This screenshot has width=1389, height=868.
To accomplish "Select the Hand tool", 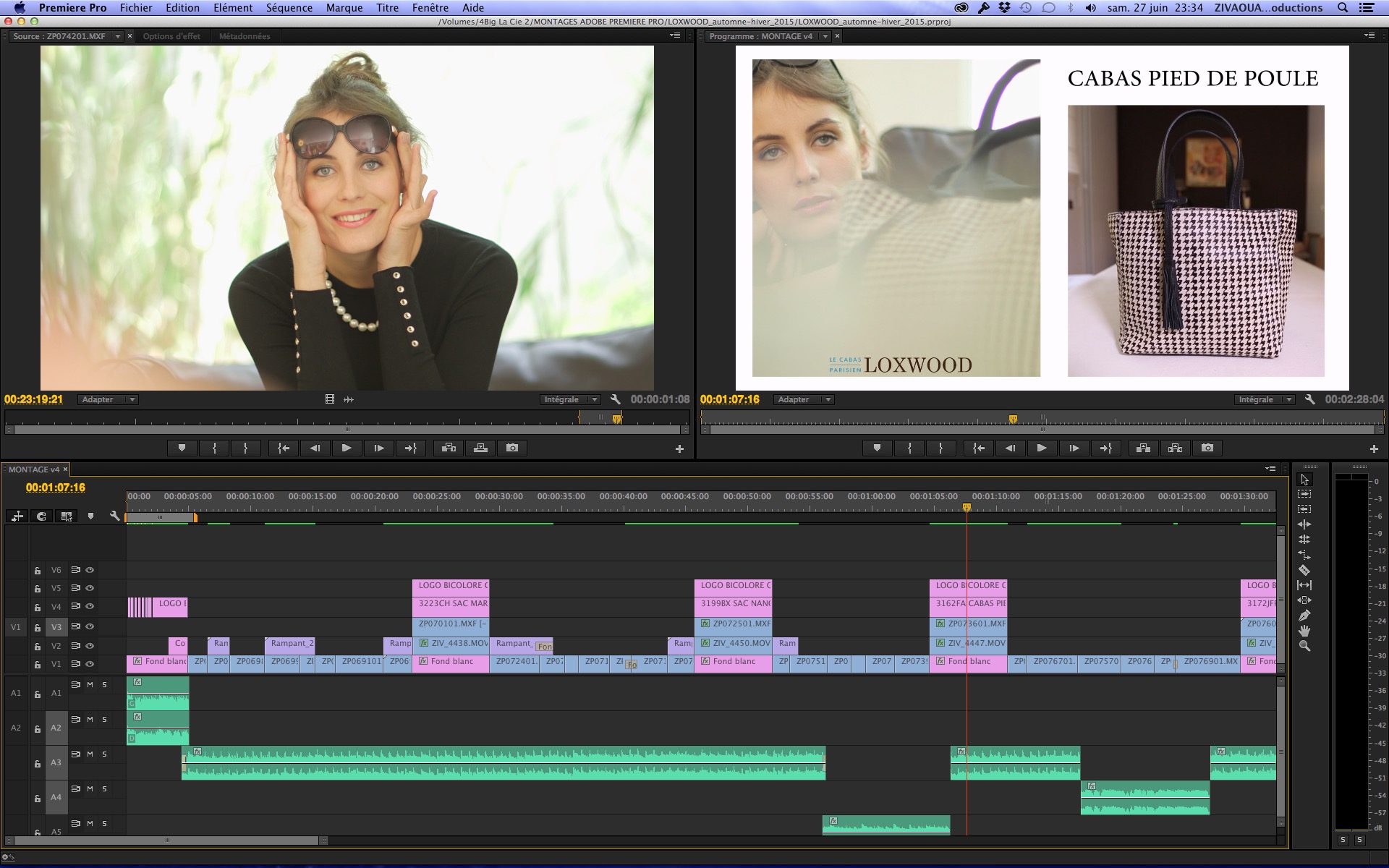I will tap(1304, 631).
